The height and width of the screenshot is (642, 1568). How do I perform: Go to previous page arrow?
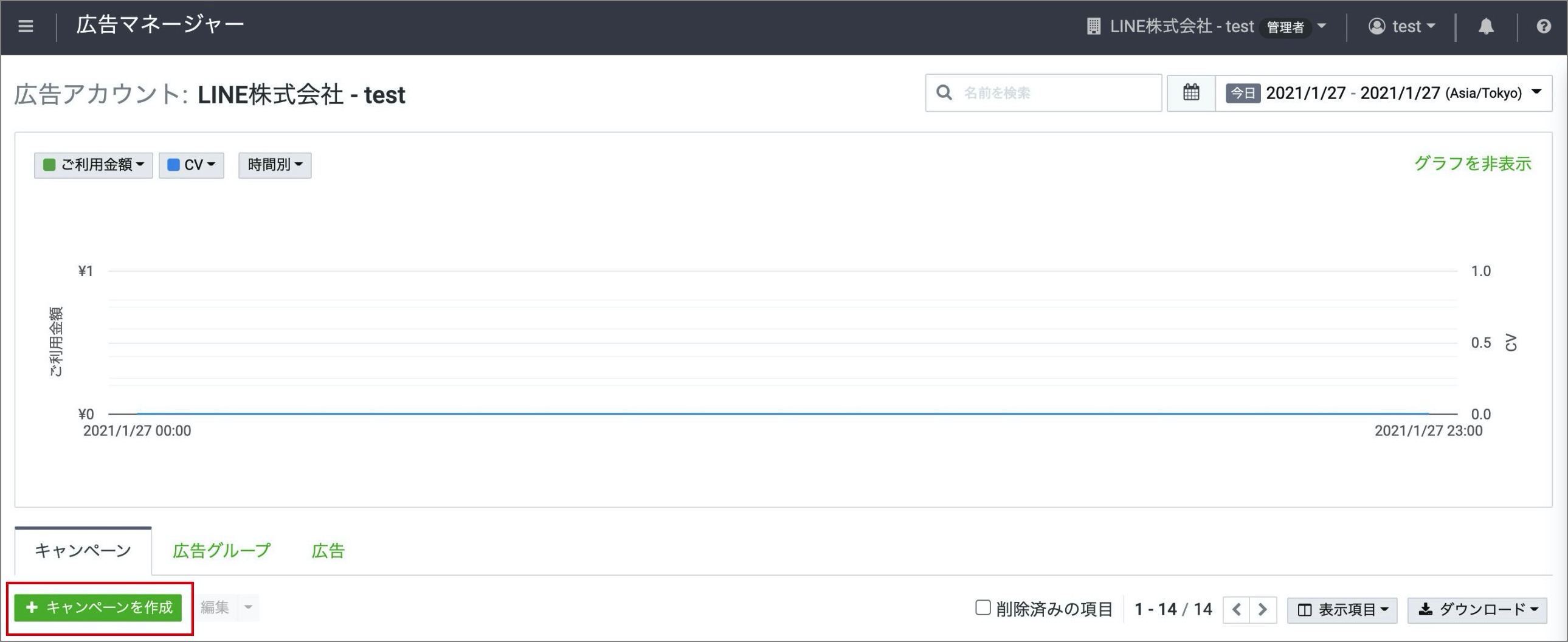click(x=1236, y=609)
